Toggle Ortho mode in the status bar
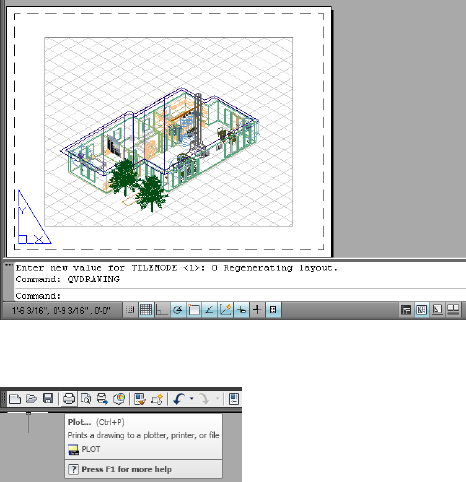 162,310
